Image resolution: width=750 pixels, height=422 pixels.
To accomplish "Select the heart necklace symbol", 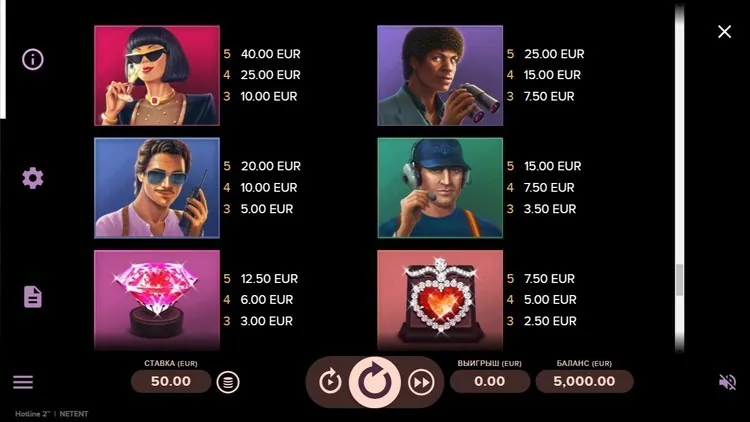I will pos(440,300).
